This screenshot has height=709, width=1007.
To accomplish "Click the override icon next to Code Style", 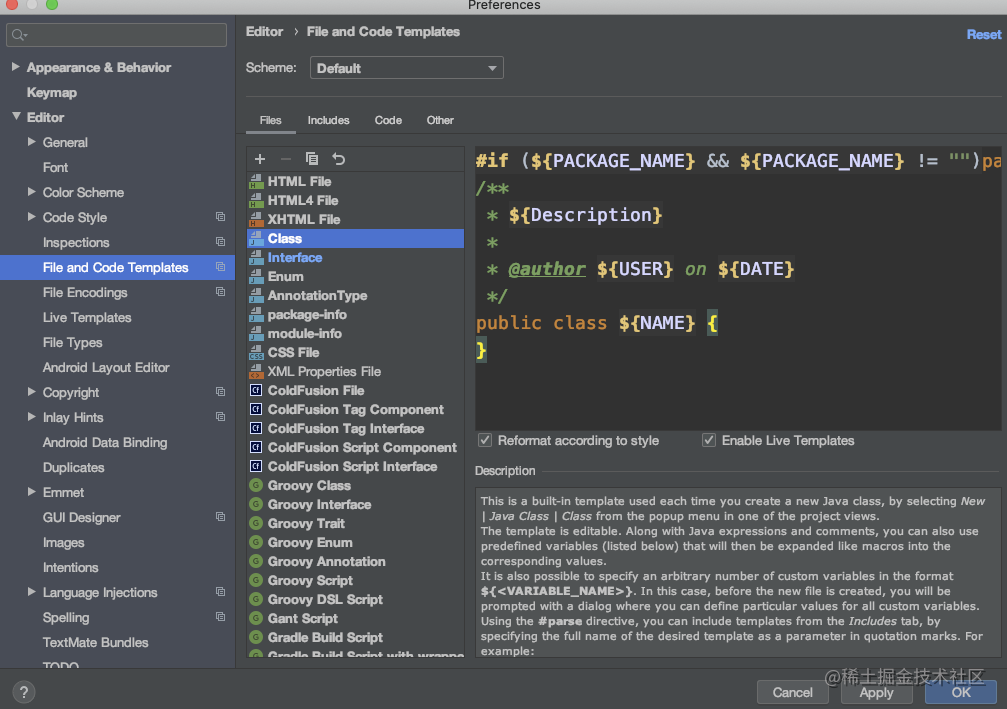I will click(x=220, y=217).
